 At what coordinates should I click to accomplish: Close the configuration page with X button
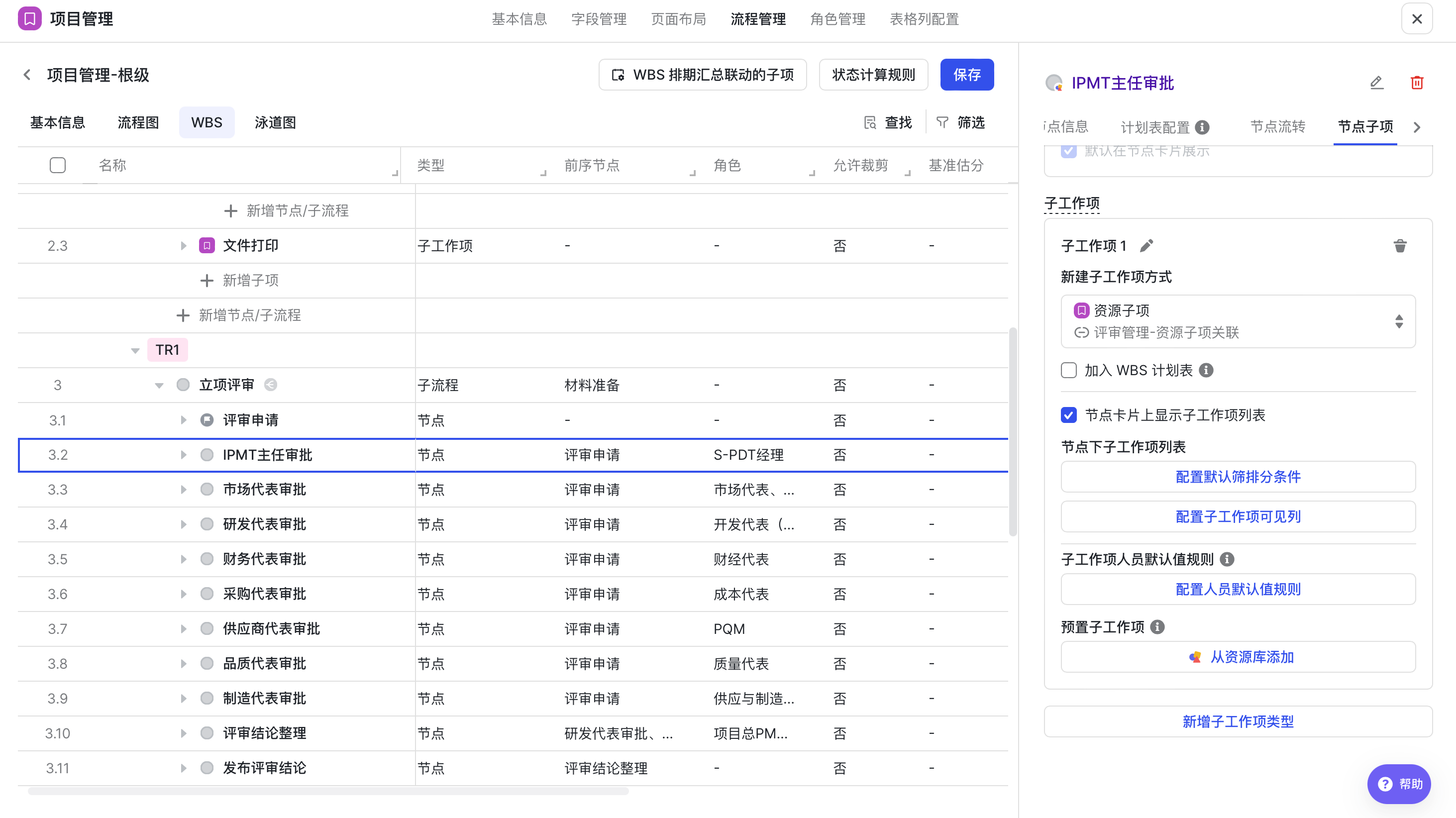point(1416,18)
